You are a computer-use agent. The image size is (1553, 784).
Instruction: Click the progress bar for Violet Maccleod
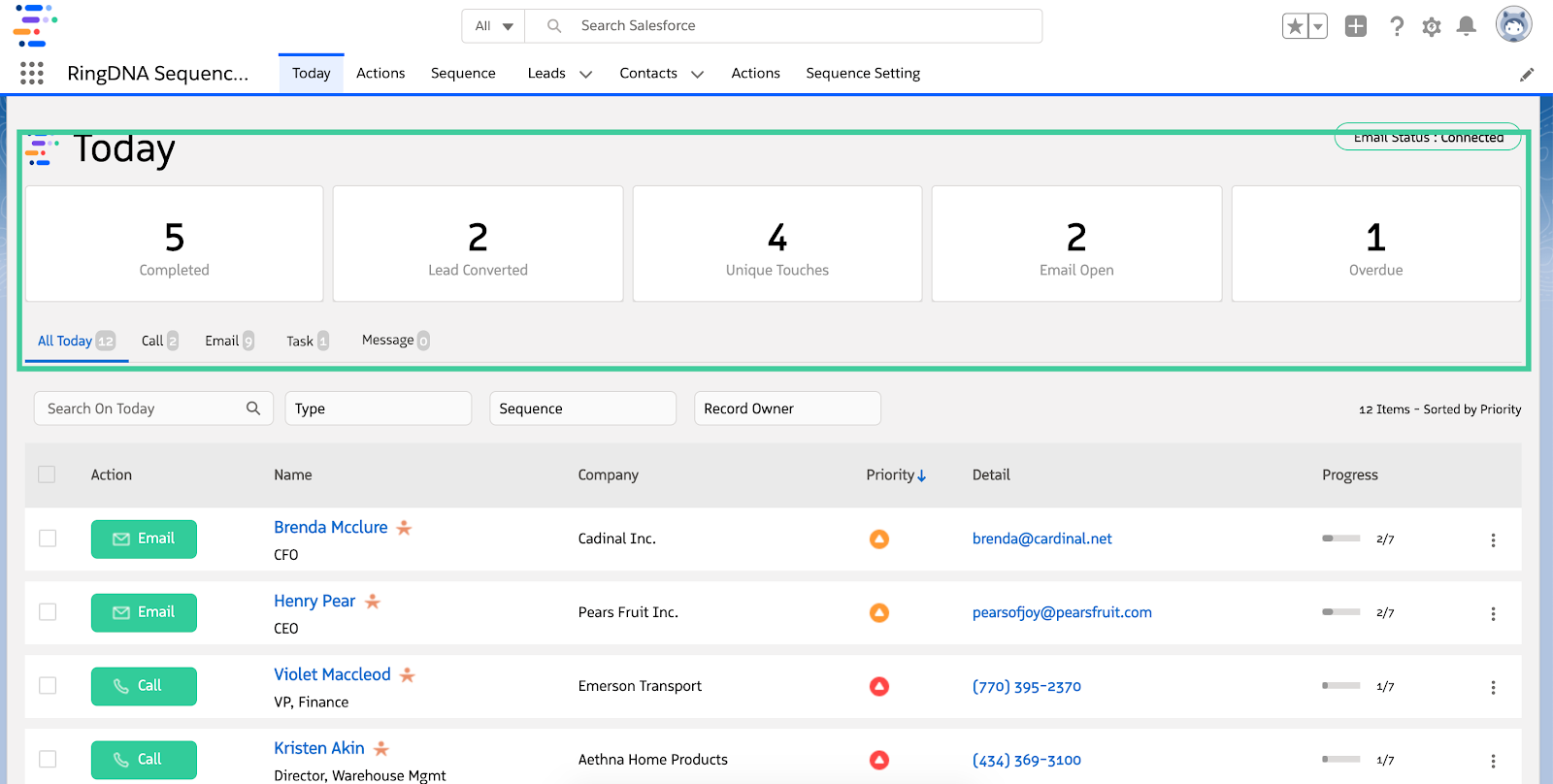(1341, 686)
